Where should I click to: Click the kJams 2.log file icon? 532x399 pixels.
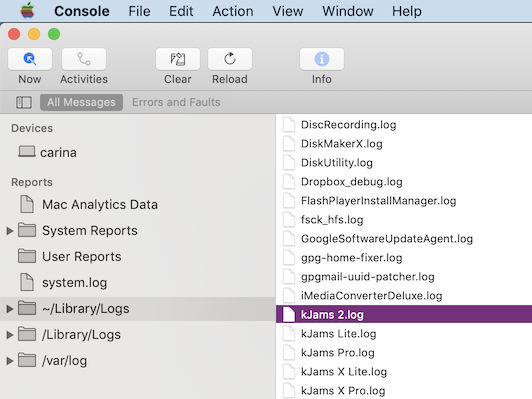(x=289, y=314)
